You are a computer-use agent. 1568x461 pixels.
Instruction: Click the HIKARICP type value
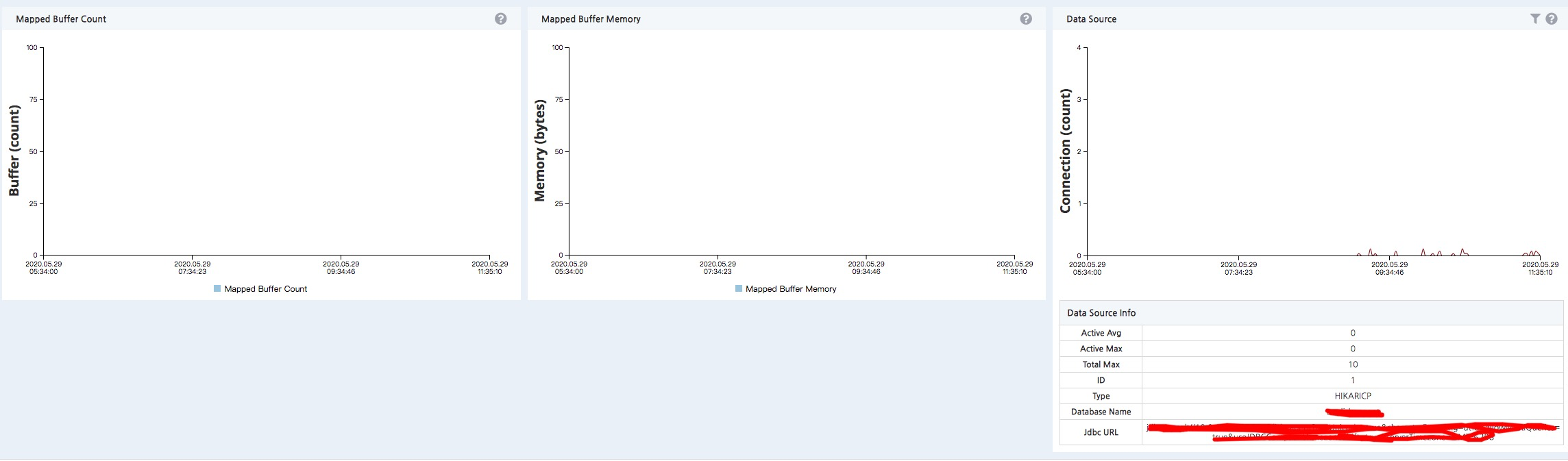(x=1352, y=396)
